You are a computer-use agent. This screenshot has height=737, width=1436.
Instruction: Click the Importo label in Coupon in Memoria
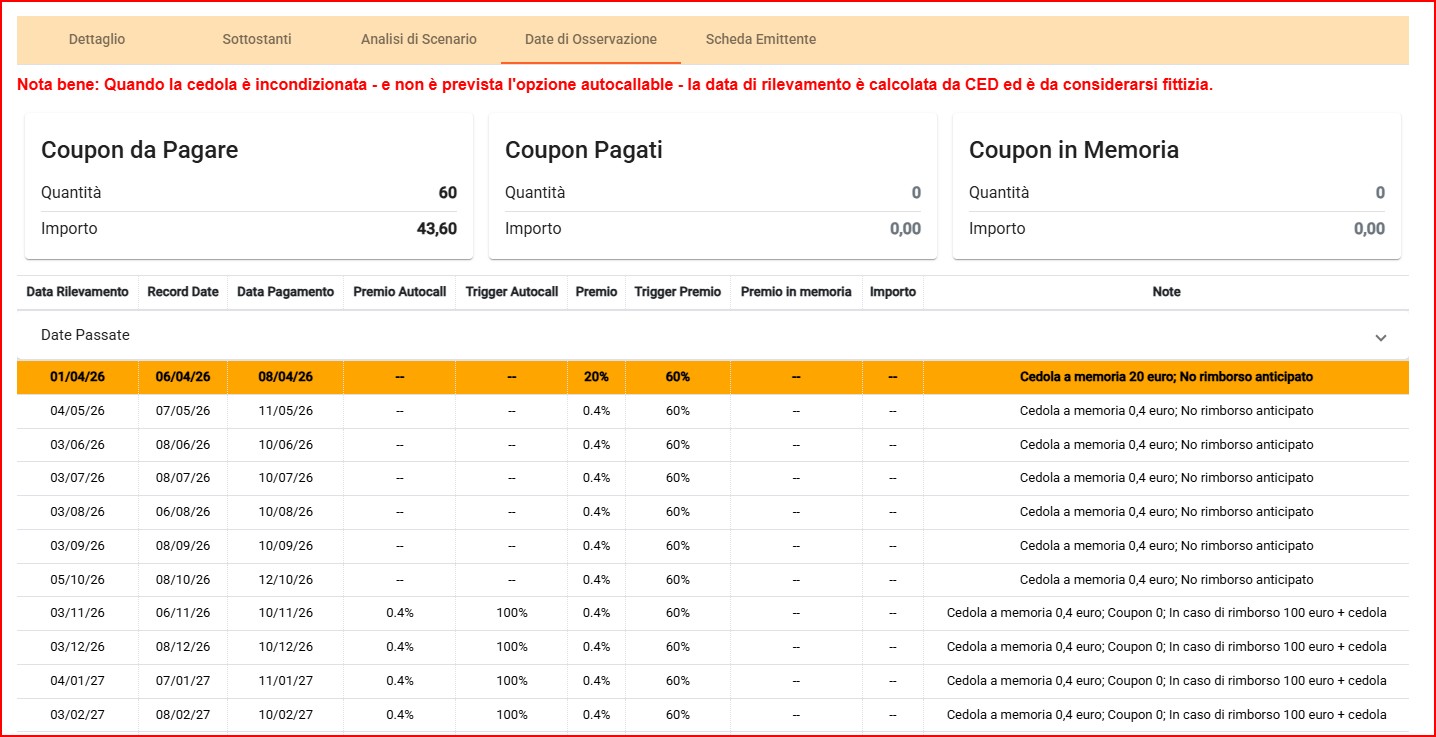[x=997, y=229]
